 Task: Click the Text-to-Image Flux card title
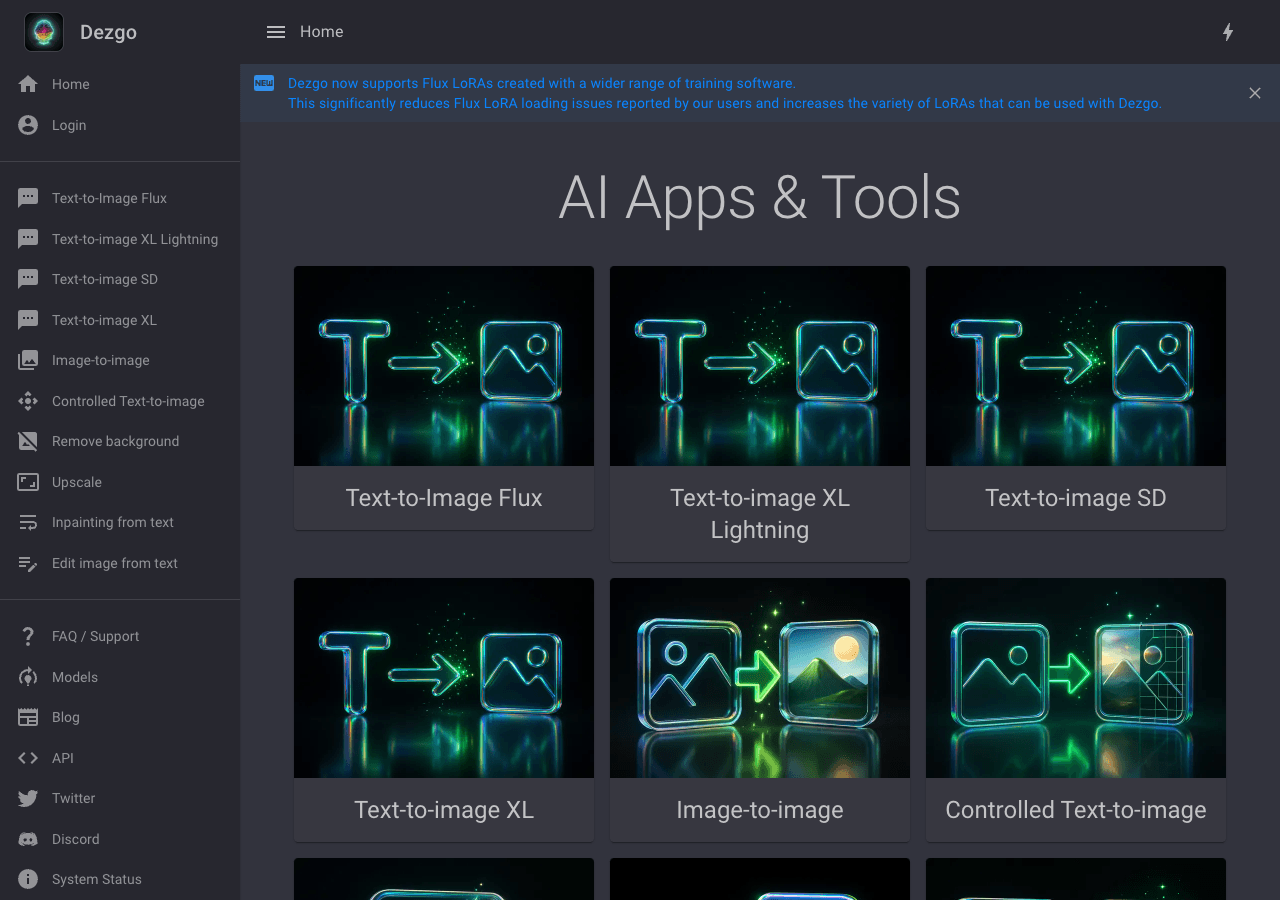click(x=444, y=498)
